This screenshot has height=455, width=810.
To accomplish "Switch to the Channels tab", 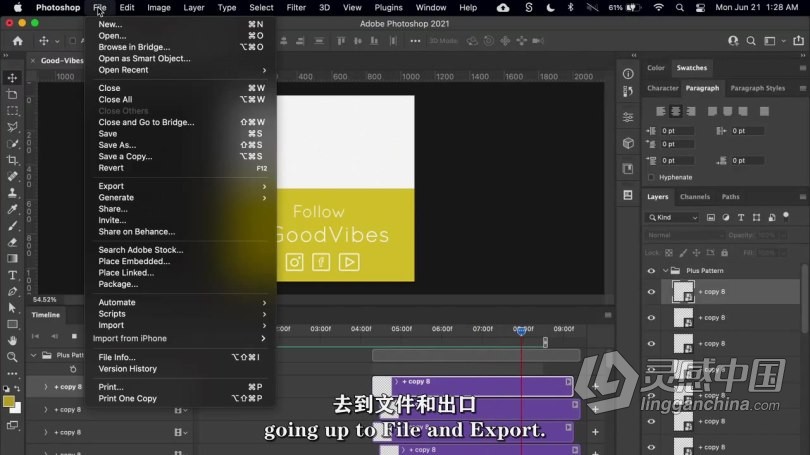I will [x=695, y=197].
